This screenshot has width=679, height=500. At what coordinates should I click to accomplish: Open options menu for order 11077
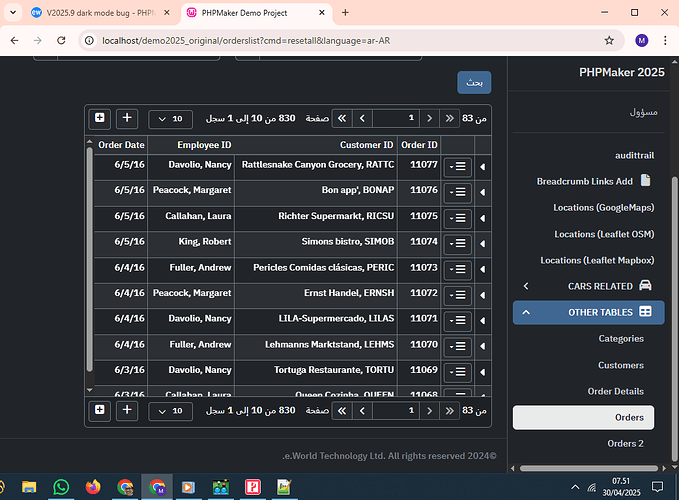[x=458, y=167]
